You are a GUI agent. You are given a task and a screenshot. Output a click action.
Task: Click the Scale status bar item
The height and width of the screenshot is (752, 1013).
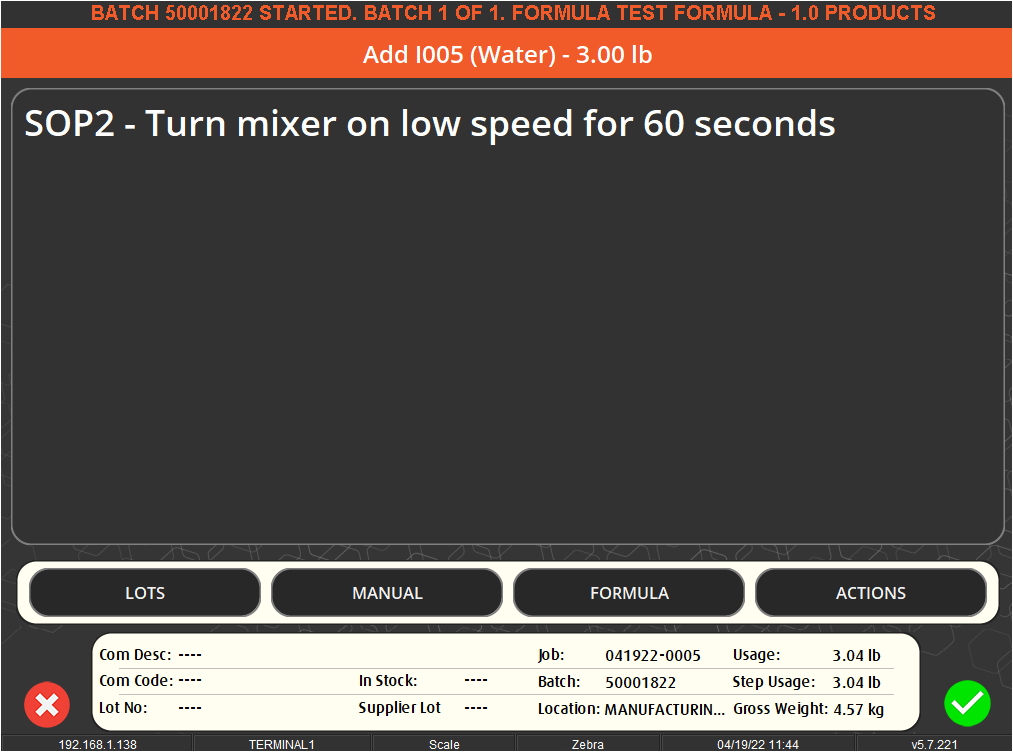tap(444, 744)
